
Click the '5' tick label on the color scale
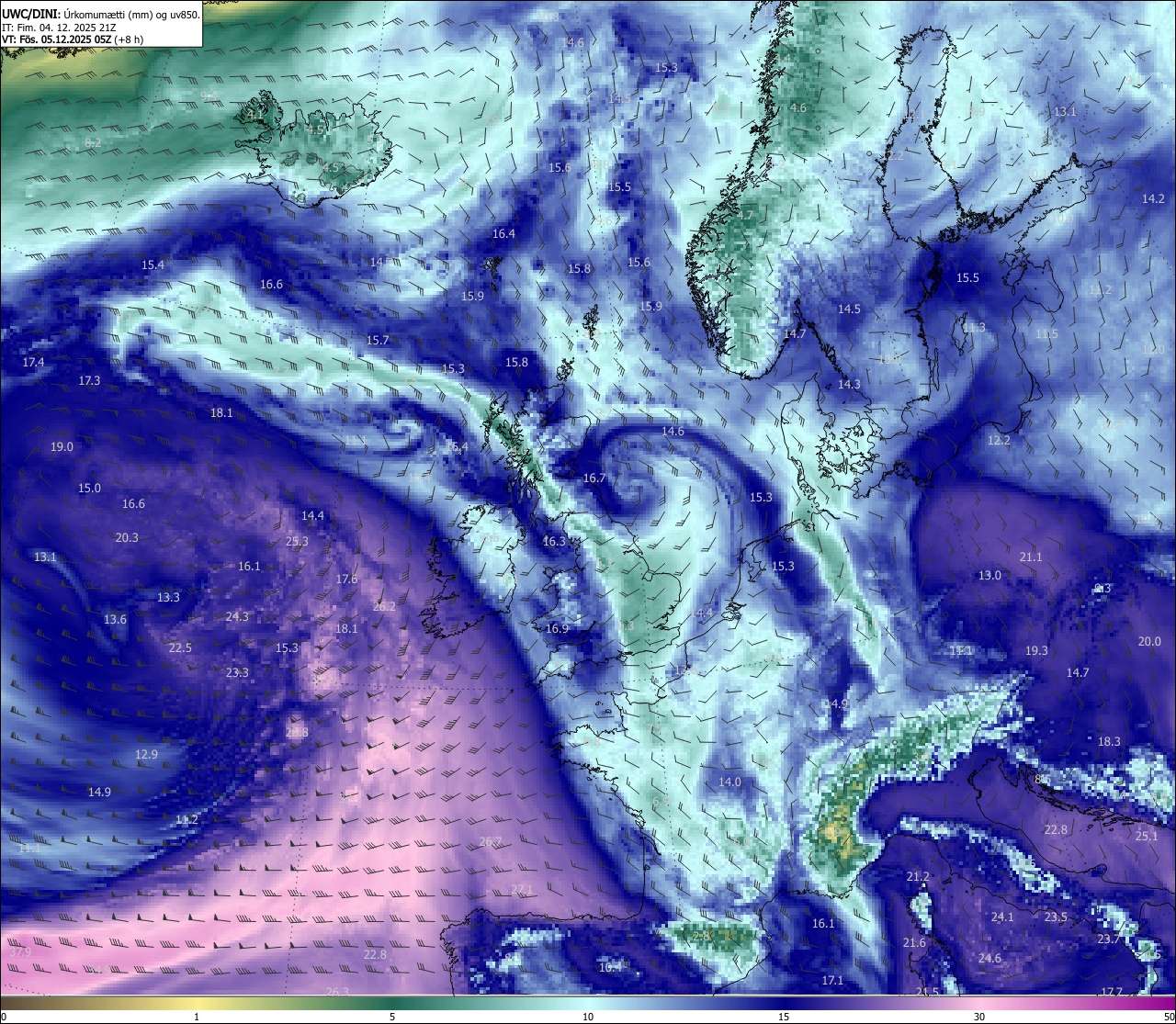392,1017
